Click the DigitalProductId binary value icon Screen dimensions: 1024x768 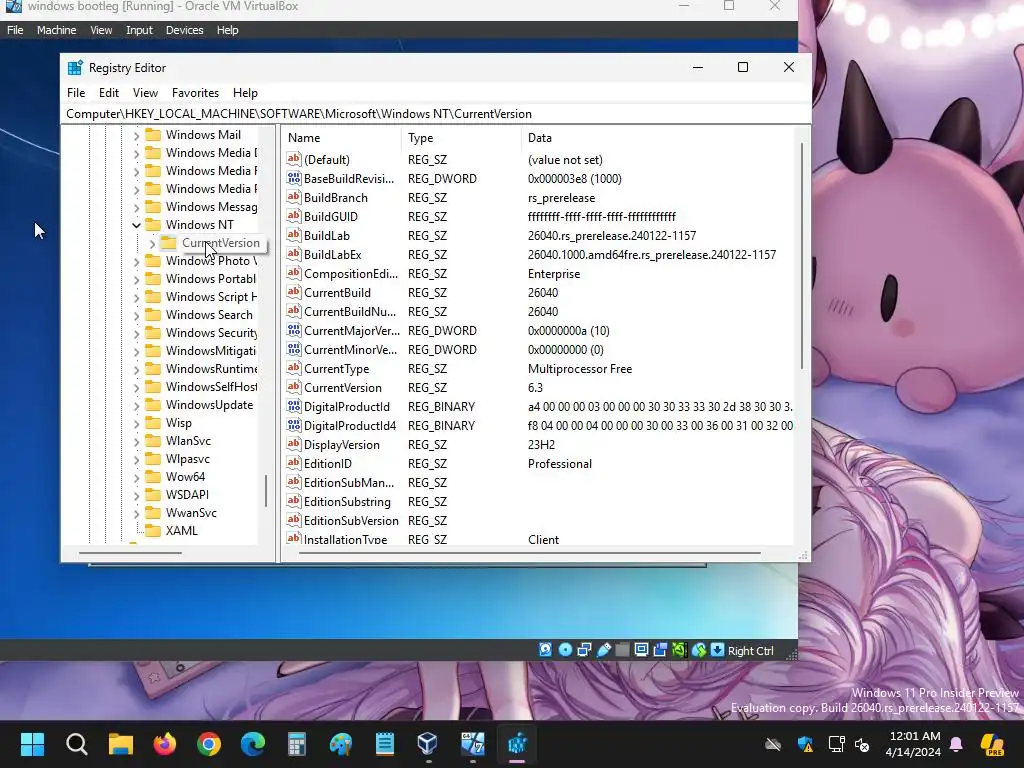[294, 406]
